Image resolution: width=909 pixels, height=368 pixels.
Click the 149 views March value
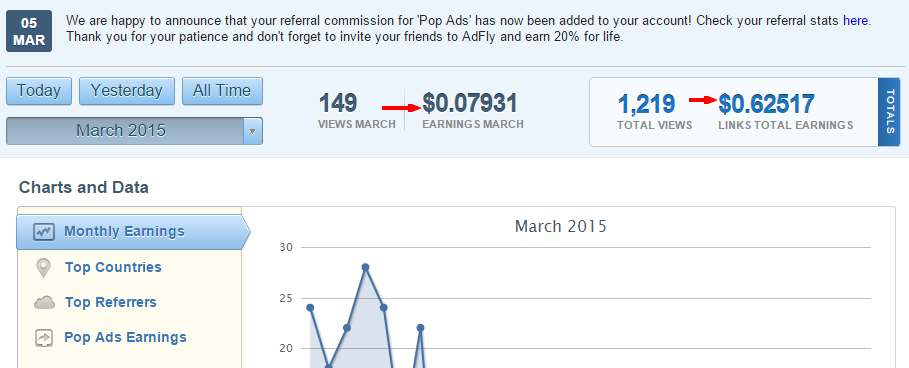[x=338, y=104]
